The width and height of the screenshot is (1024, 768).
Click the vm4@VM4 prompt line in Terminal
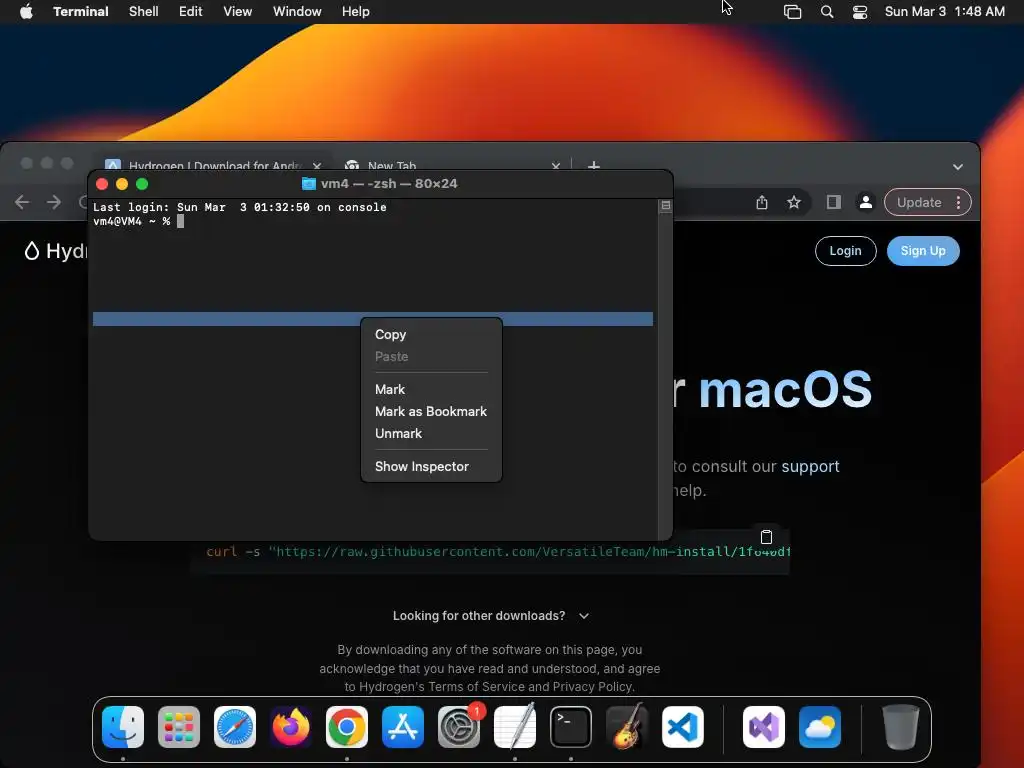click(138, 221)
